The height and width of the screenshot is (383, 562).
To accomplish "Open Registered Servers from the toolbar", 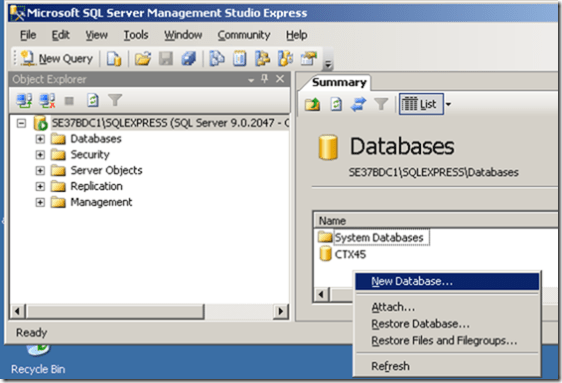I will tap(217, 58).
